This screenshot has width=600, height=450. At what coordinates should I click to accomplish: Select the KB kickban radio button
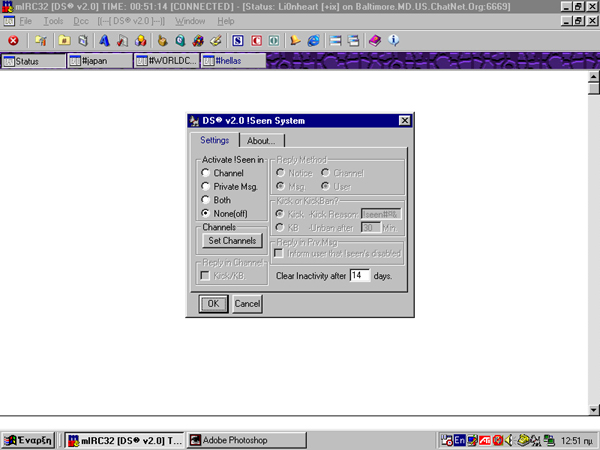click(x=280, y=228)
